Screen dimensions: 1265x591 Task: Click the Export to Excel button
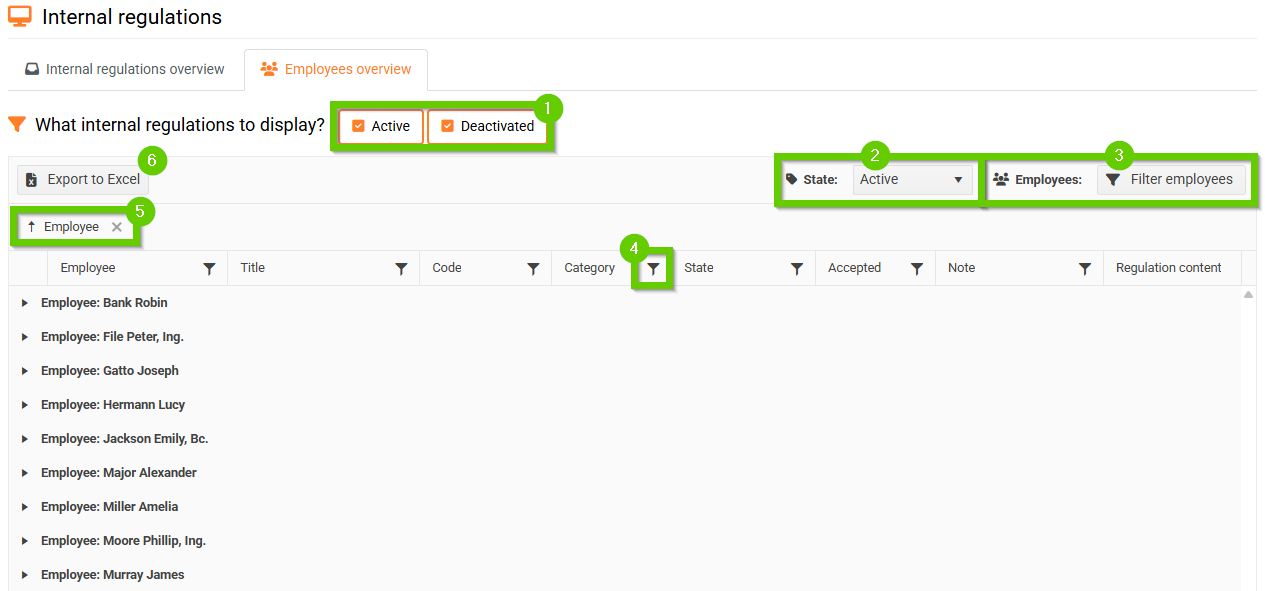coord(83,180)
